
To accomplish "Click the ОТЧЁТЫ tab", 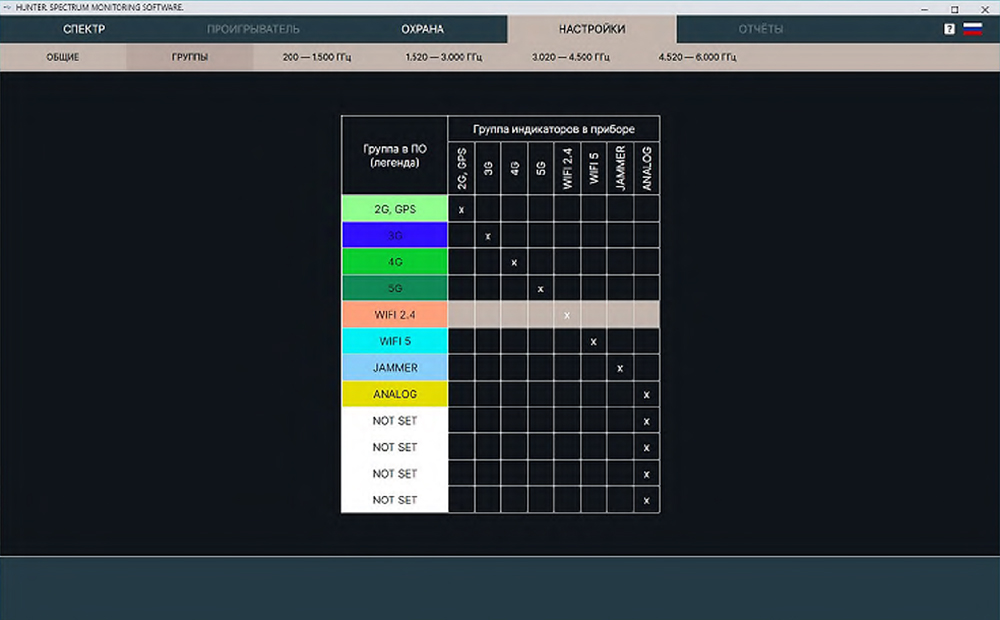I will pos(760,29).
